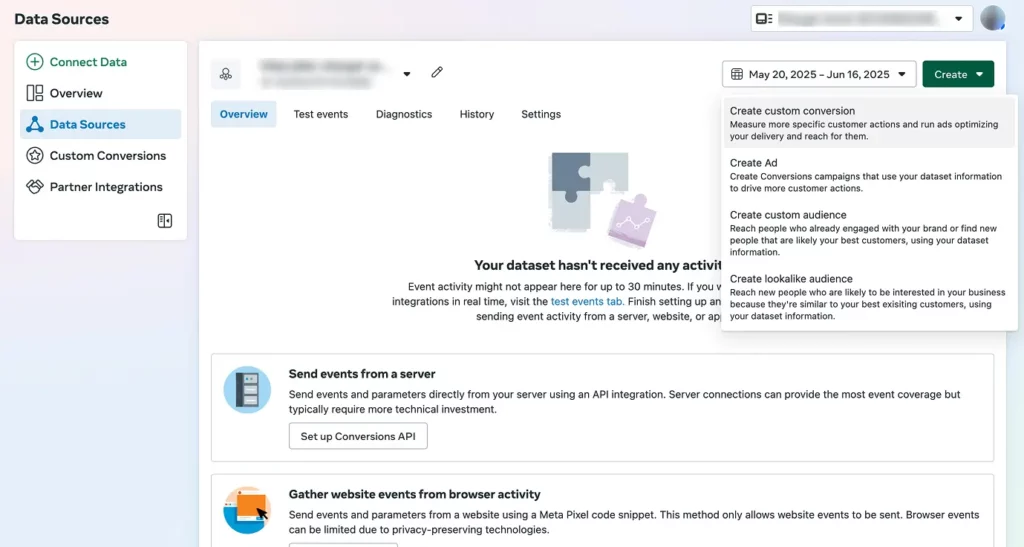Click the business account icon in selector
The image size is (1024, 547).
tap(764, 19)
